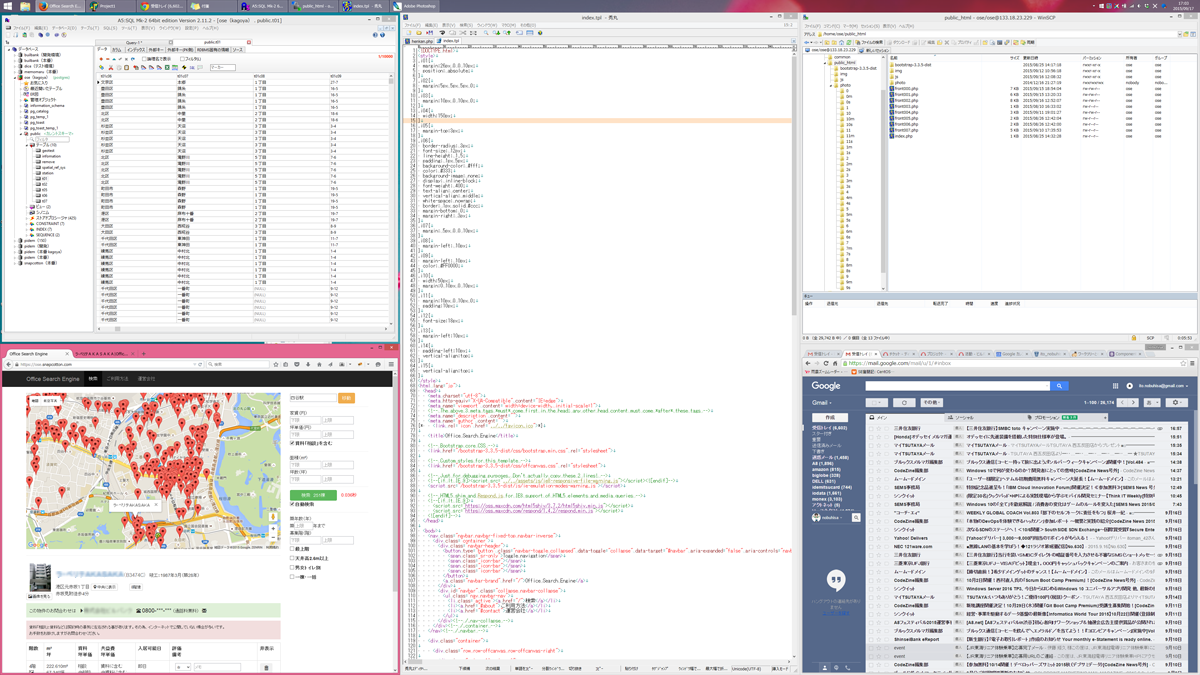
Task: Click the red delete row icon in A5:SQL
Action: [x=109, y=59]
